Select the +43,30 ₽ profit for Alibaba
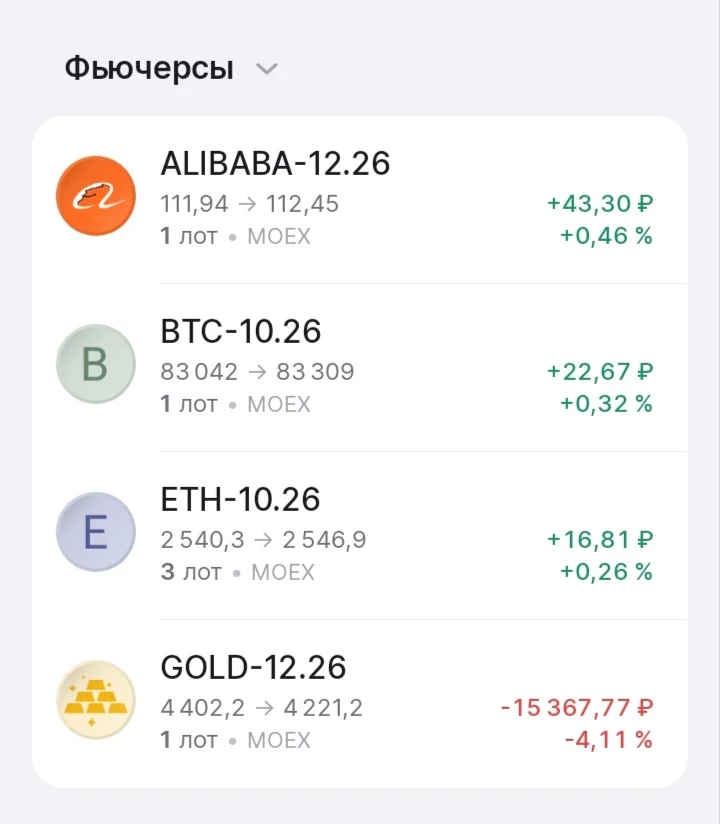 click(600, 203)
